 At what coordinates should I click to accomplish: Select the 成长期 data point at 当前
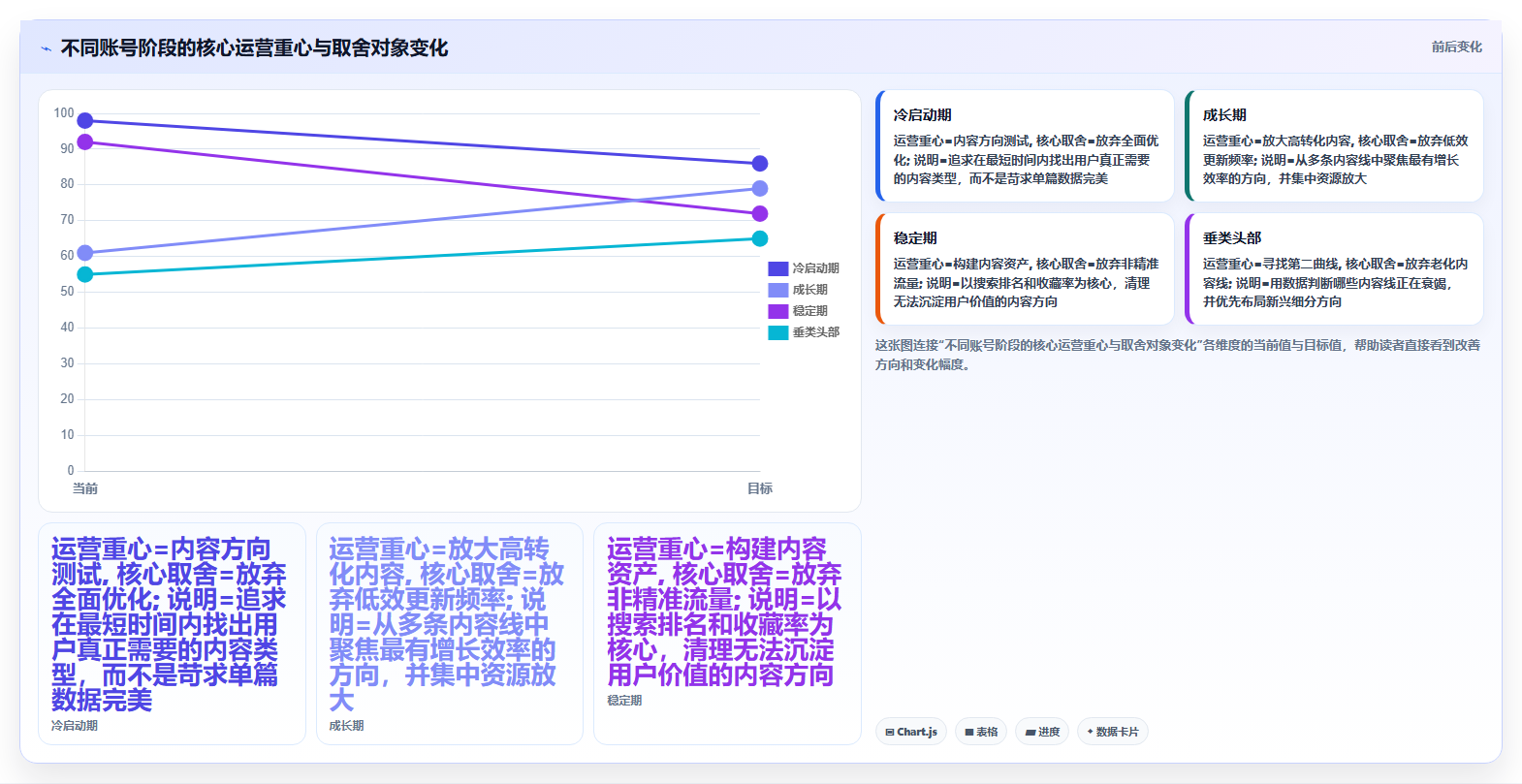85,253
